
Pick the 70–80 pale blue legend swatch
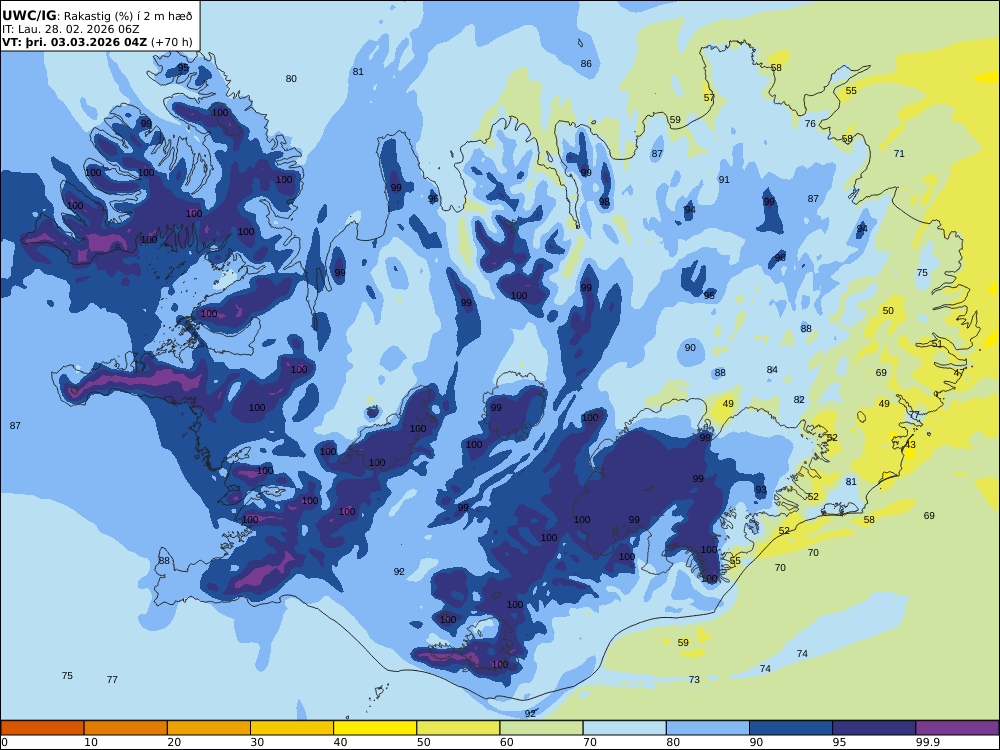coord(624,728)
